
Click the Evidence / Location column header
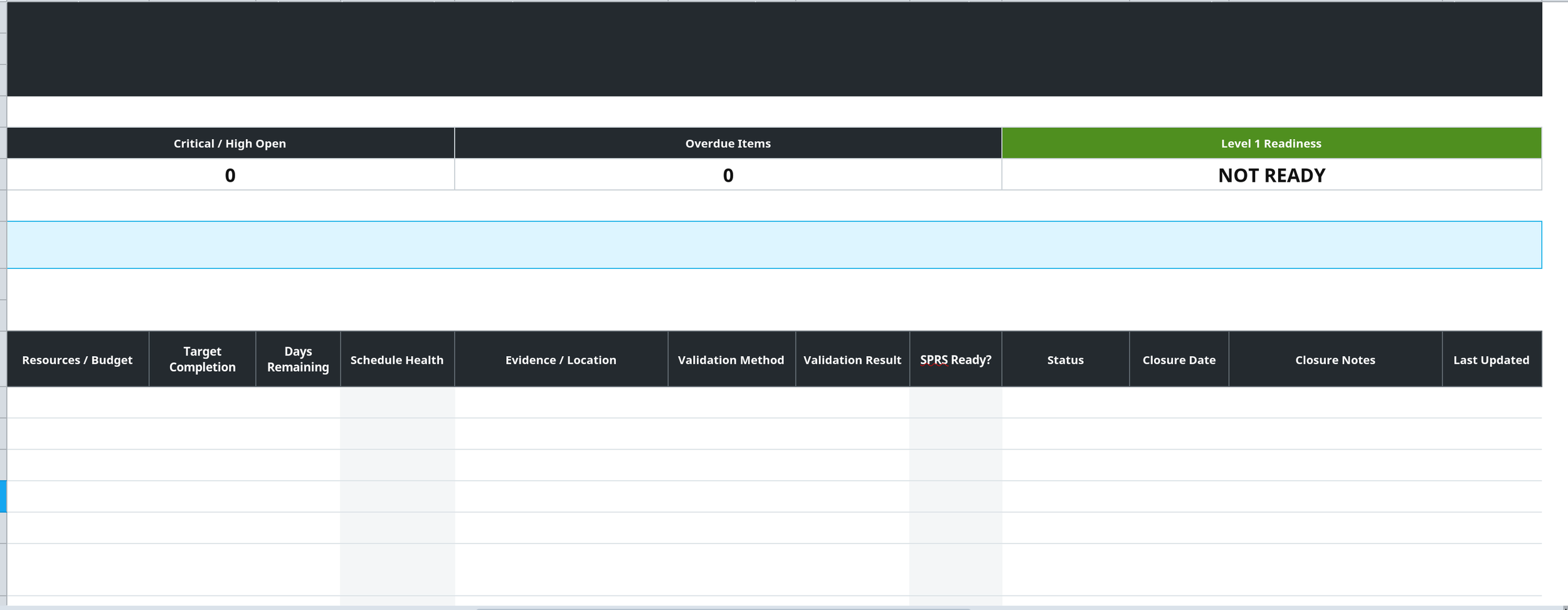[x=561, y=359]
